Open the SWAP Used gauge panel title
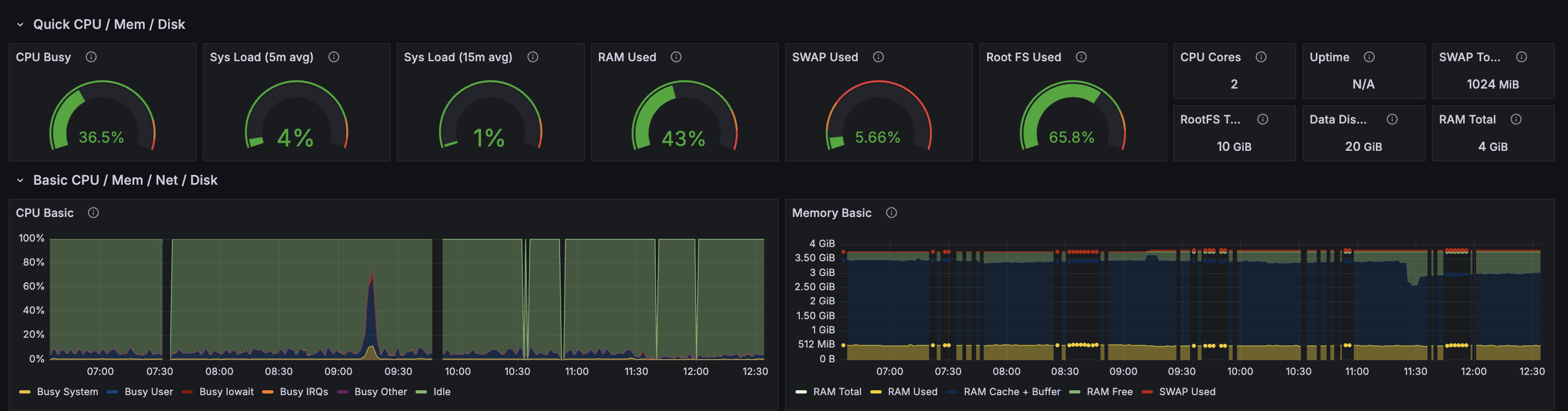Screen dimensions: 1568x411 pyautogui.click(x=825, y=57)
